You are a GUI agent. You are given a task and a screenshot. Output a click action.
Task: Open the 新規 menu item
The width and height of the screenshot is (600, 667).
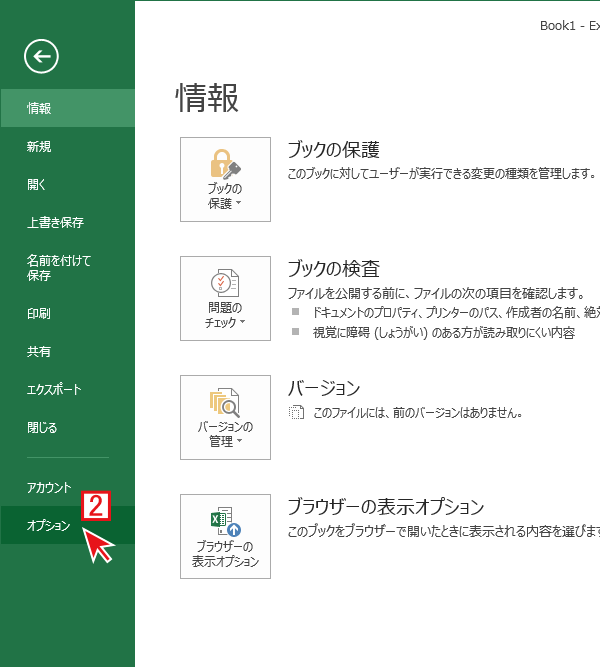coord(68,146)
